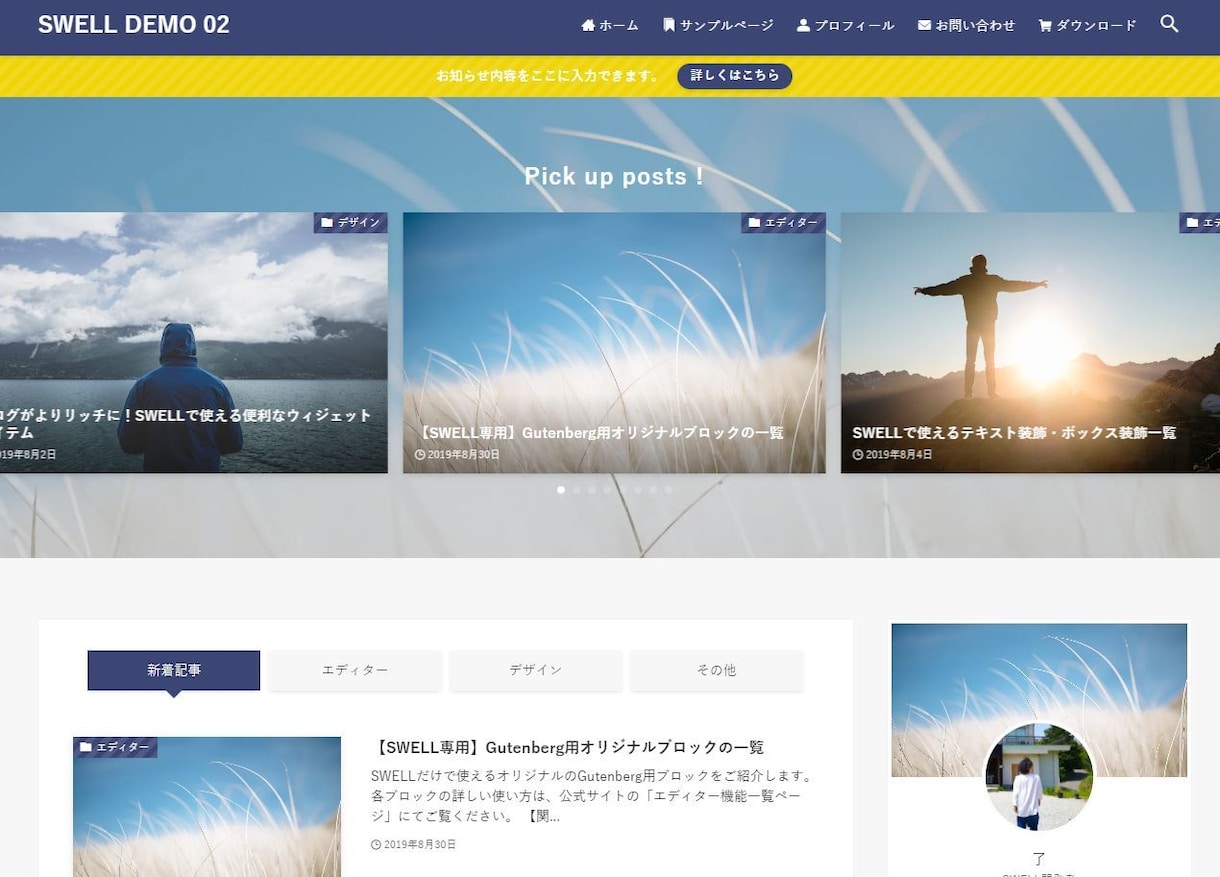Click デザイン category badge on left slide
Viewport: 1220px width, 877px height.
click(x=350, y=222)
